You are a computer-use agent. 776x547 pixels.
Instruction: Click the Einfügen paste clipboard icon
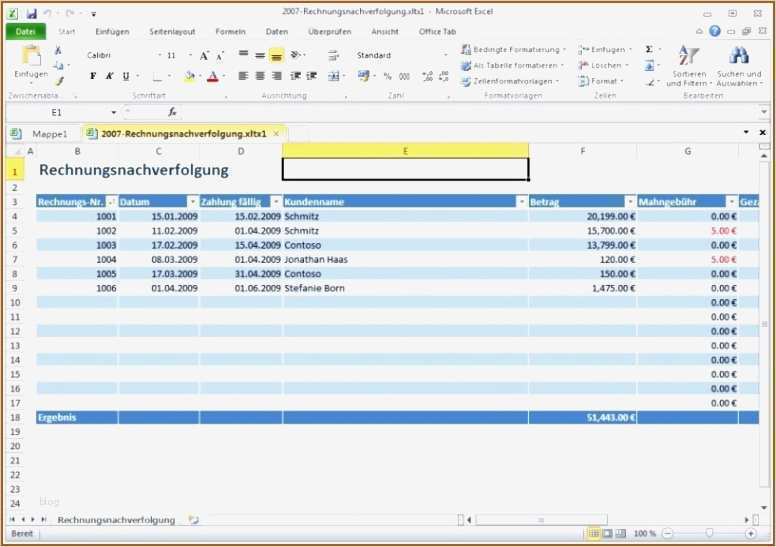[x=32, y=55]
